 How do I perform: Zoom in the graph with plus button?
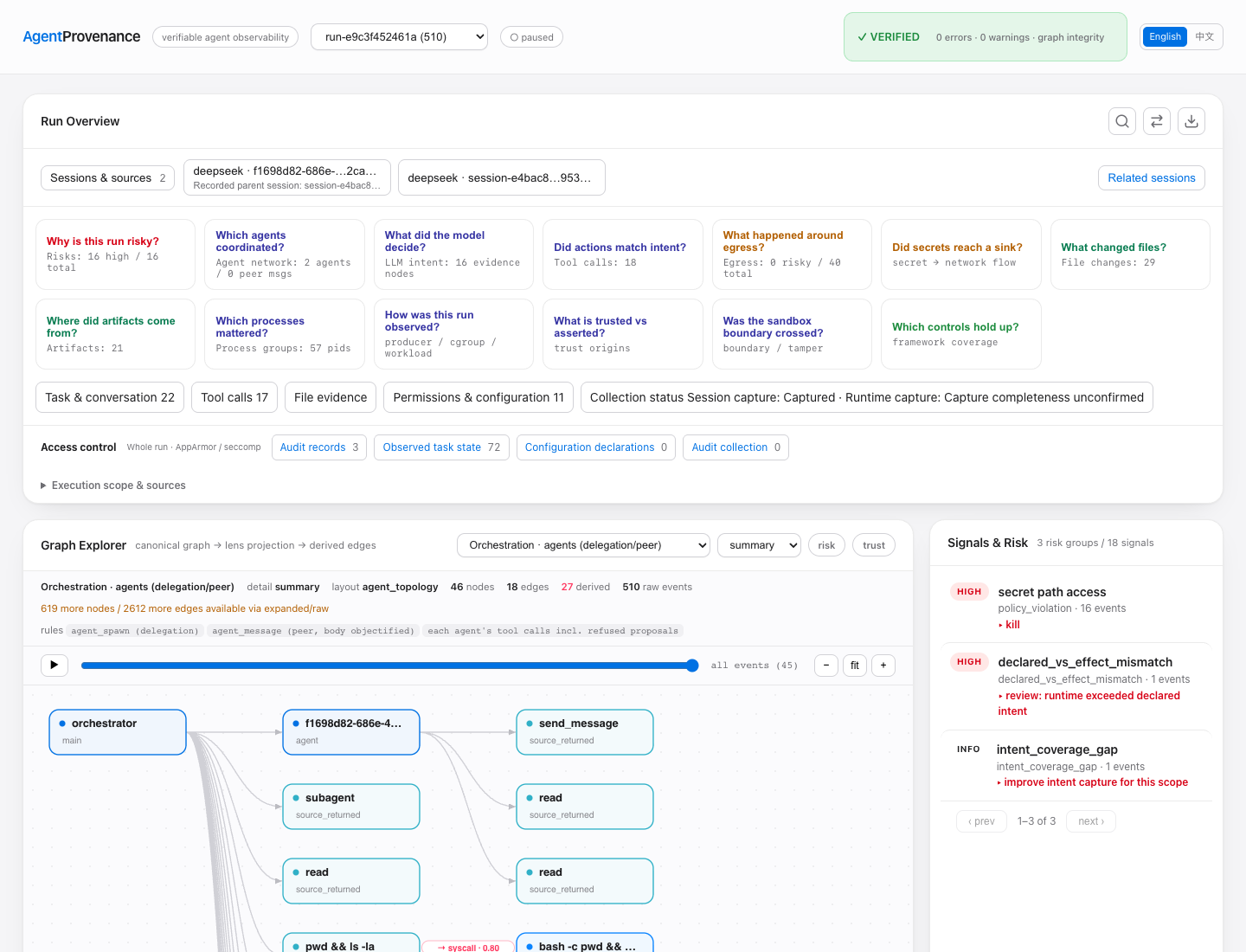point(883,665)
